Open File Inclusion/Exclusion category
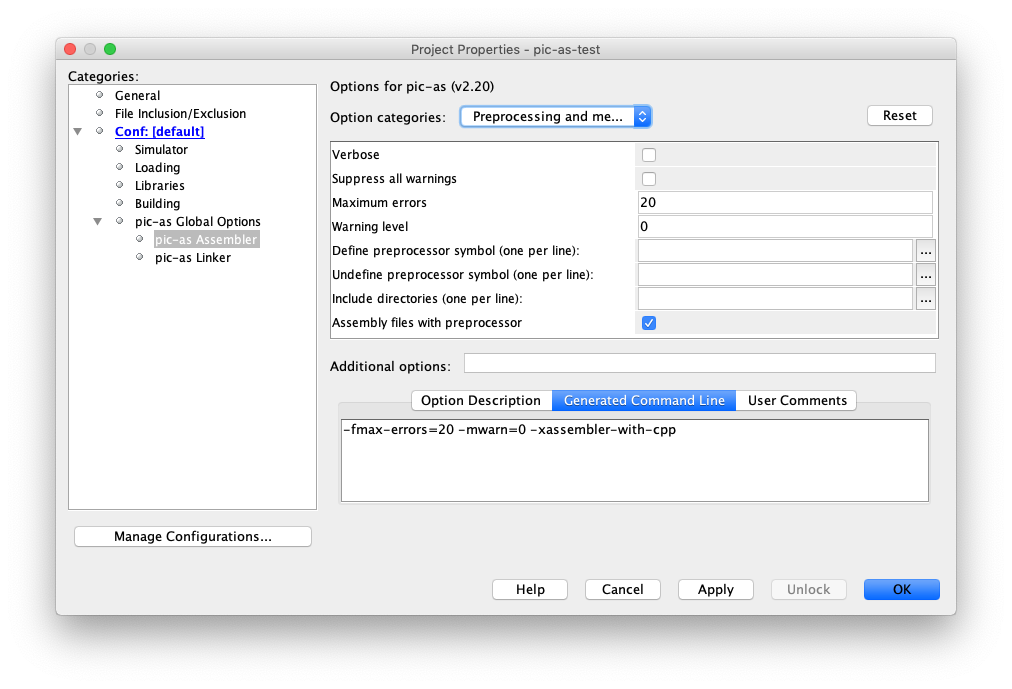Viewport: 1012px width, 689px height. (180, 114)
